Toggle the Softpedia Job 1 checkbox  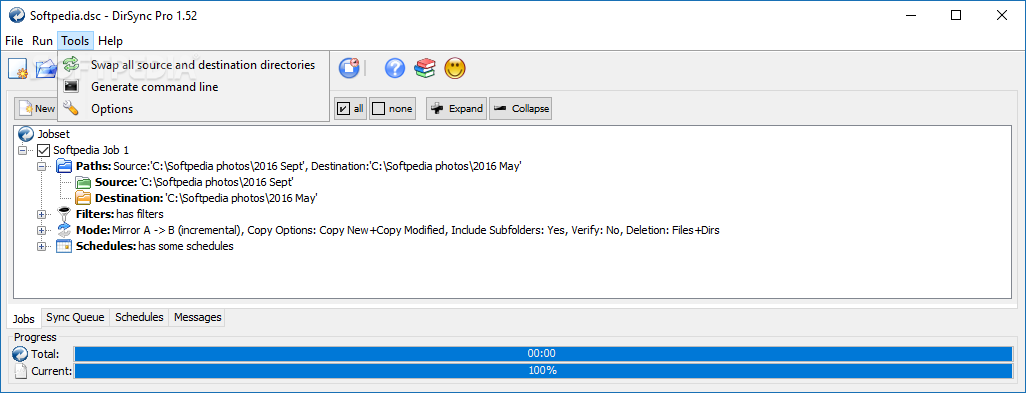(43, 150)
